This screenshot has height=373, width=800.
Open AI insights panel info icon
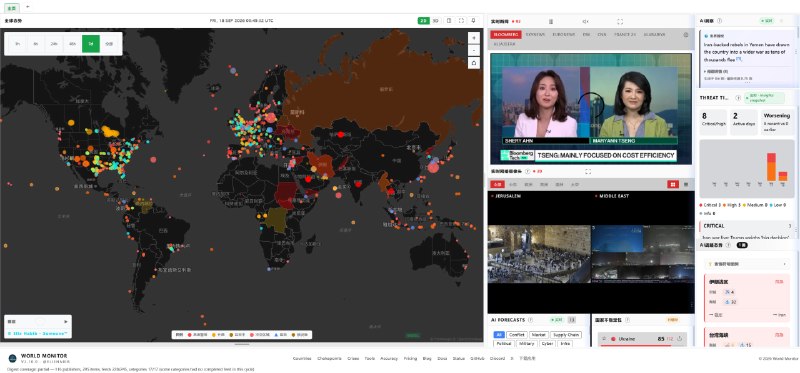(x=719, y=21)
